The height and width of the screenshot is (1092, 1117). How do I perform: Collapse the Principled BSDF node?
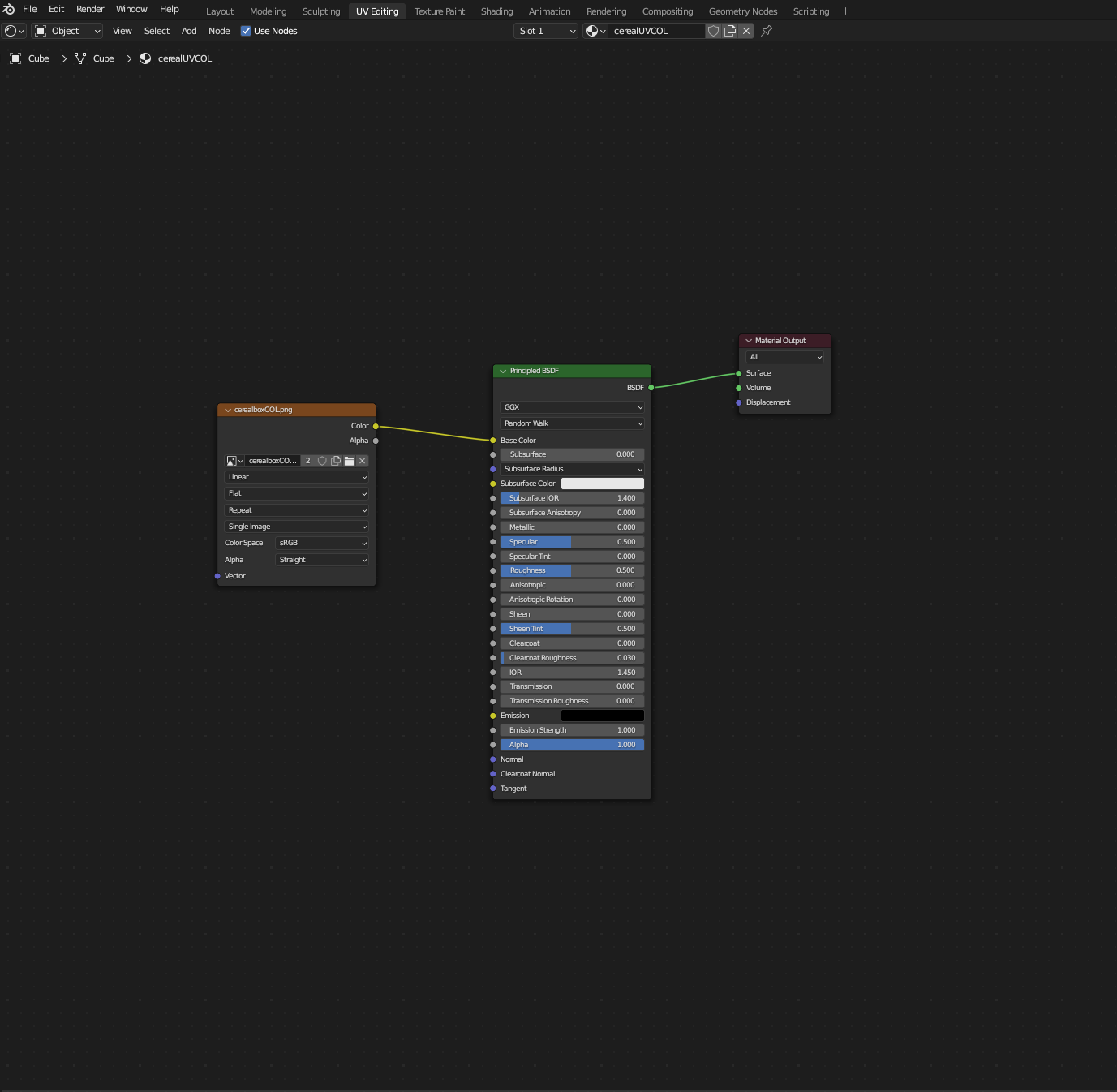[x=503, y=371]
